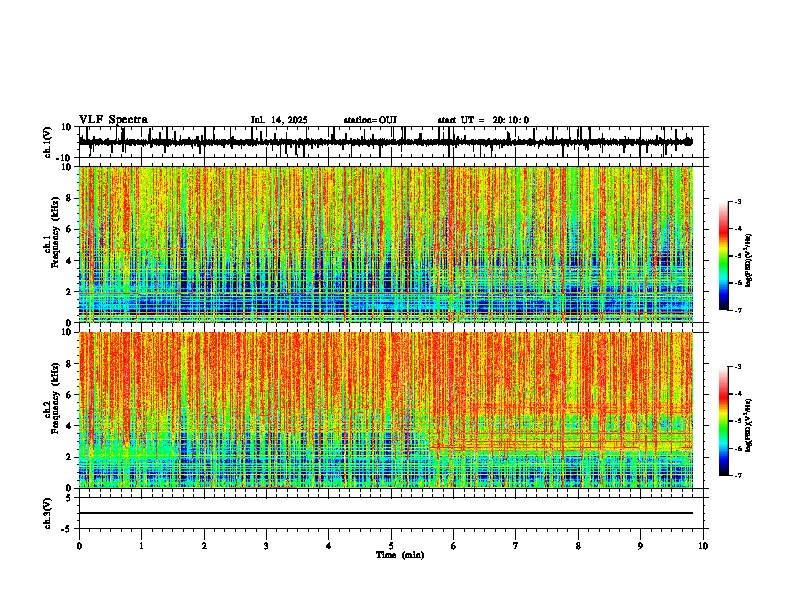Screen dimensions: 792x612
Task: Click inside the ch.1 voltage waveform panel
Action: pos(391,142)
